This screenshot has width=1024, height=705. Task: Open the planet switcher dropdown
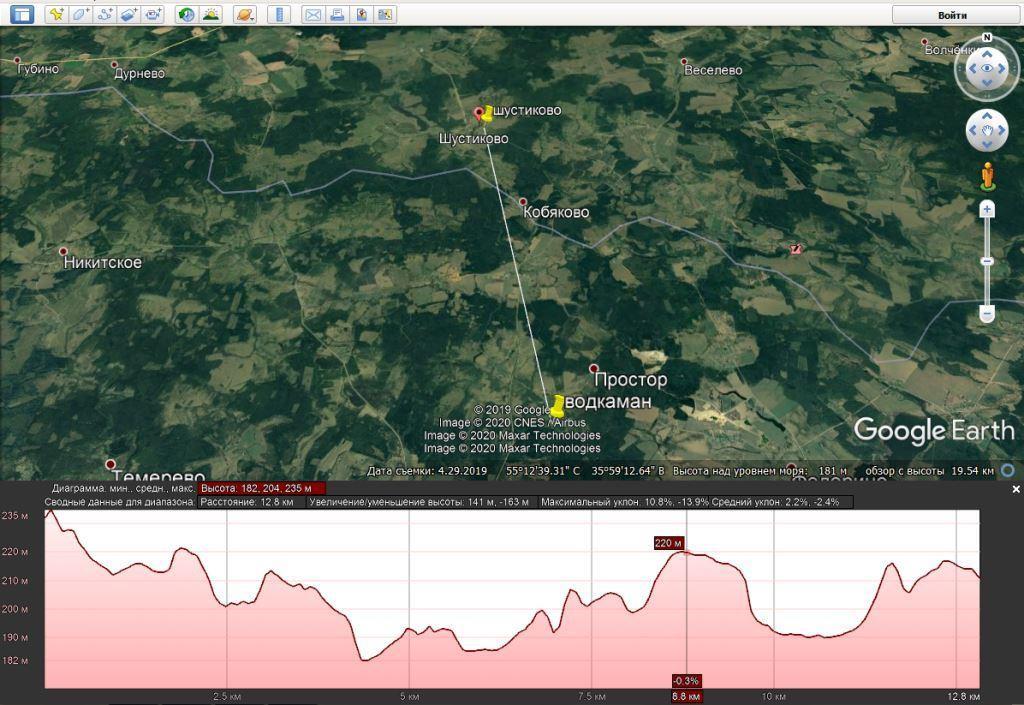click(x=245, y=14)
